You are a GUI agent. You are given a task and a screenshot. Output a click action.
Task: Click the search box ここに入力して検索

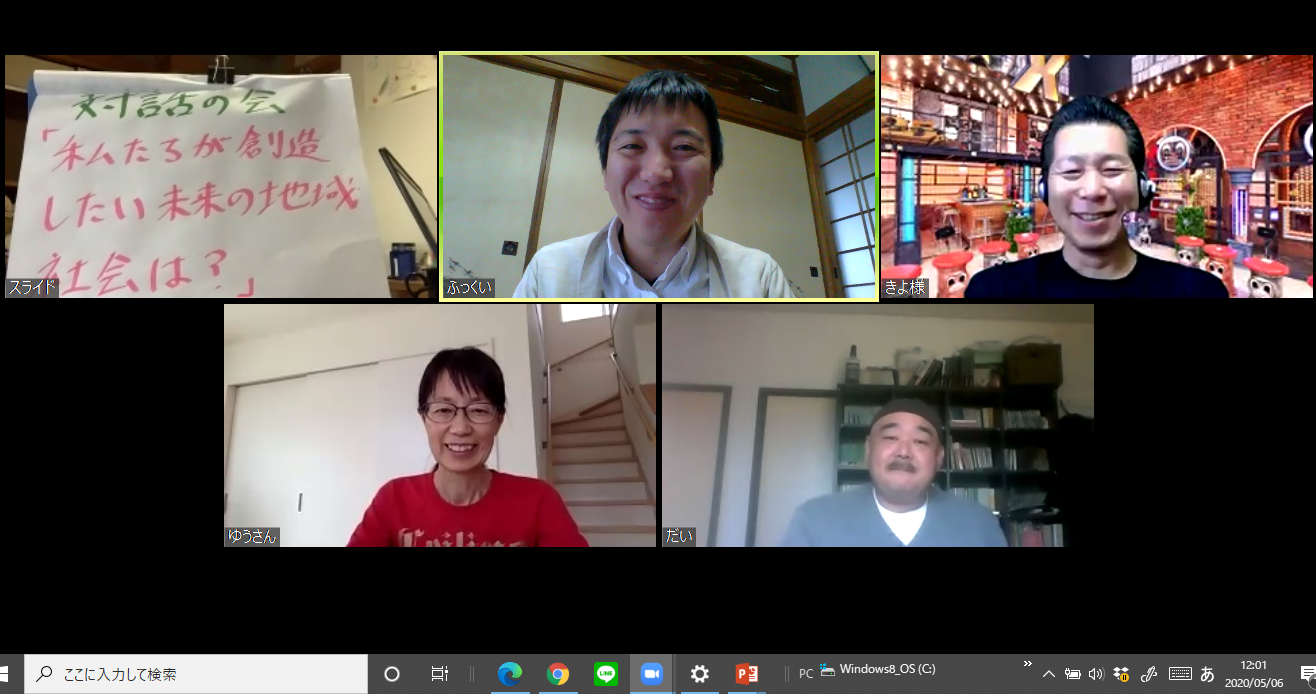196,674
